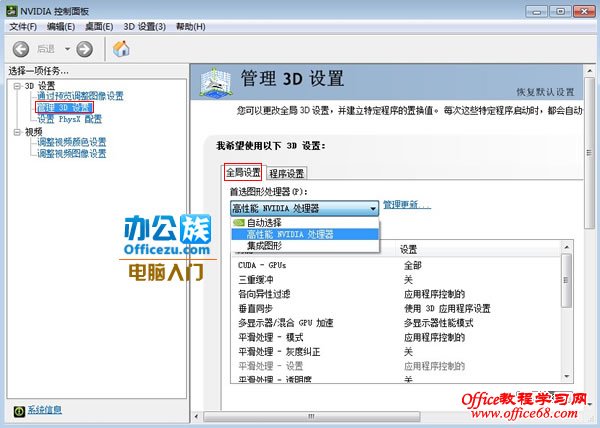The width and height of the screenshot is (600, 428).
Task: Select 调整视频图像设置 tree item
Action: click(72, 153)
